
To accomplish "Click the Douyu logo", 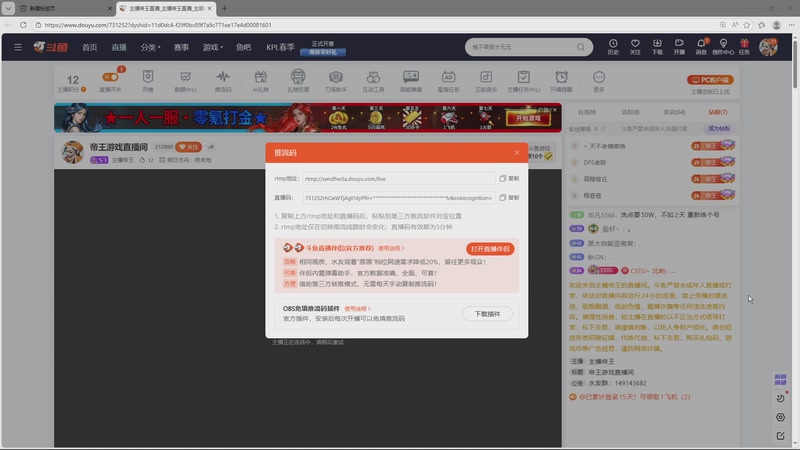I will pos(51,47).
